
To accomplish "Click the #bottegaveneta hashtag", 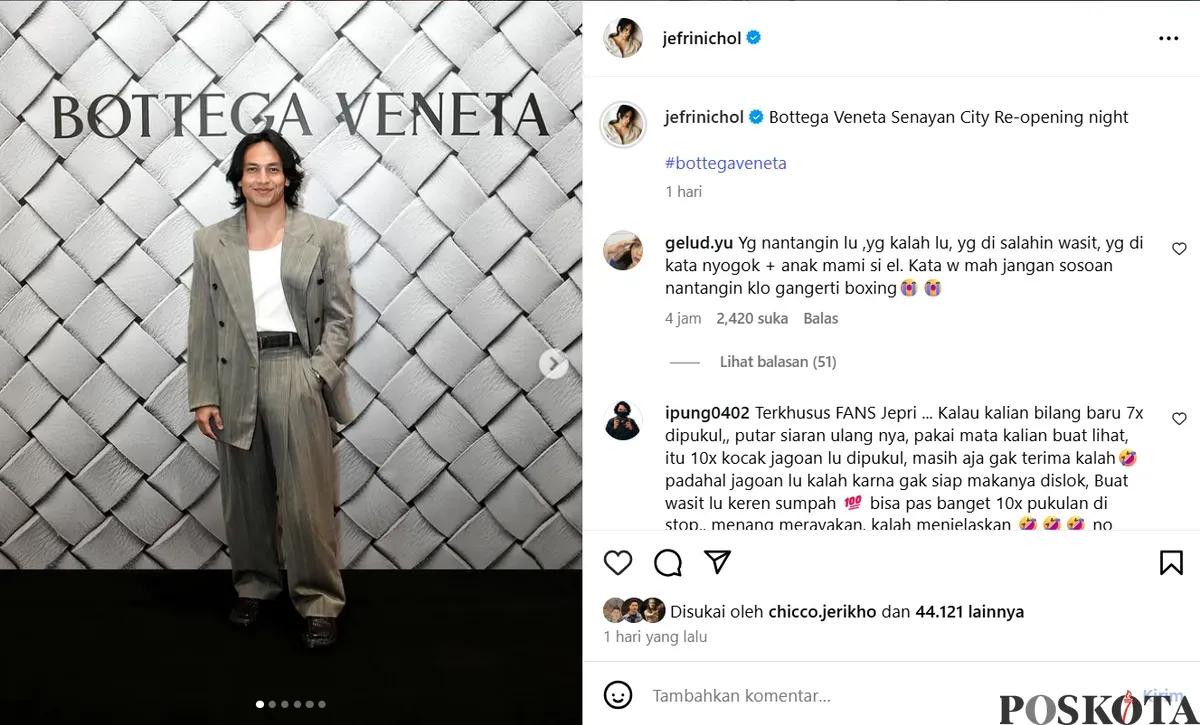I will click(726, 163).
